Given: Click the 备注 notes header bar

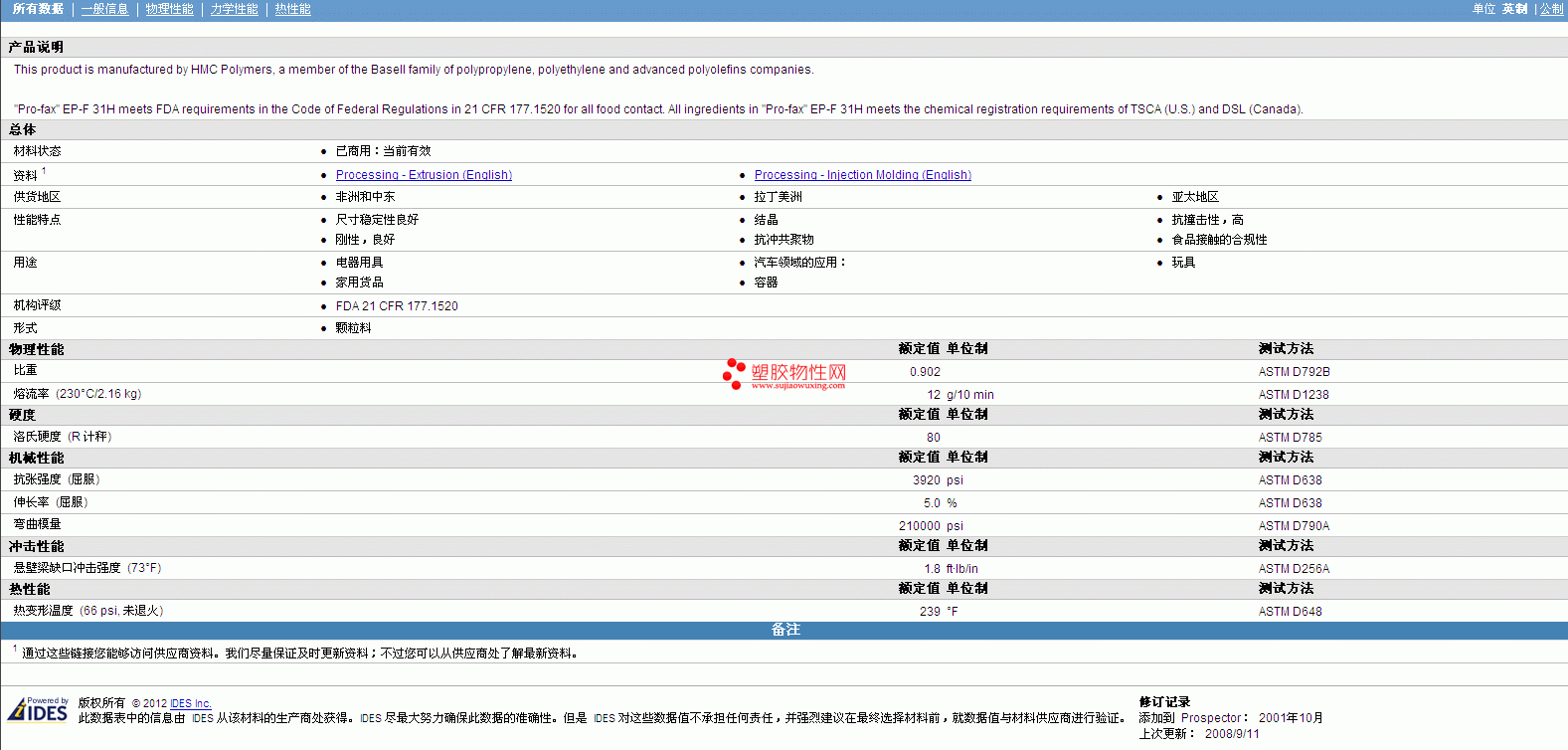Looking at the screenshot, I should [784, 630].
